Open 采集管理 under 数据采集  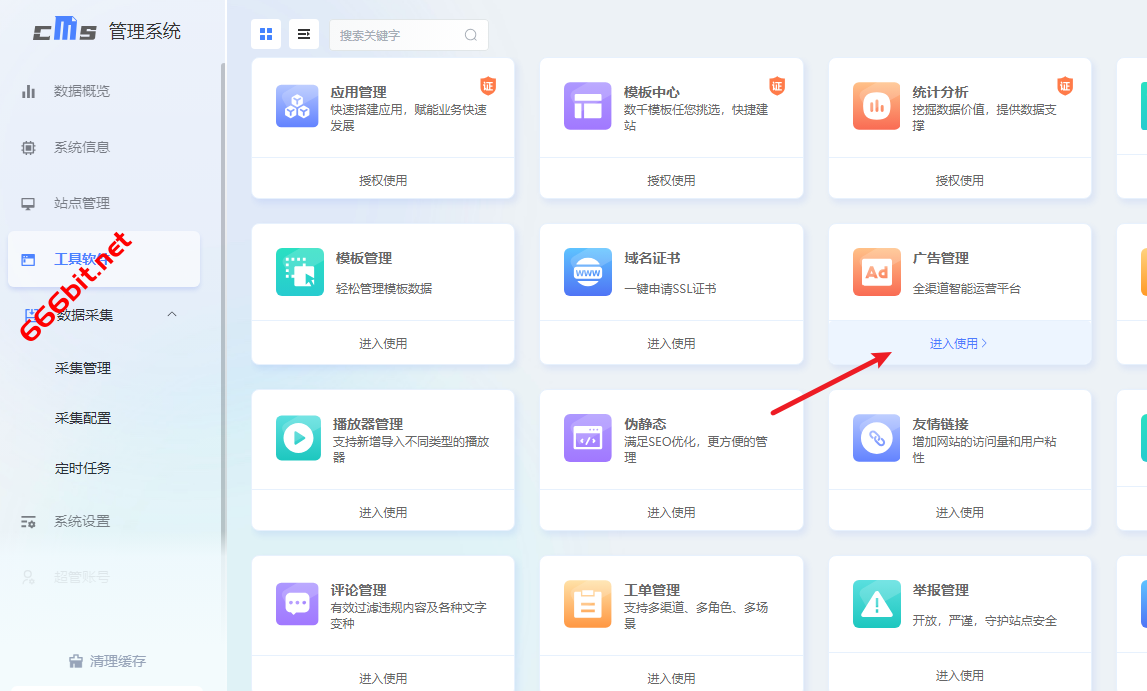(85, 367)
